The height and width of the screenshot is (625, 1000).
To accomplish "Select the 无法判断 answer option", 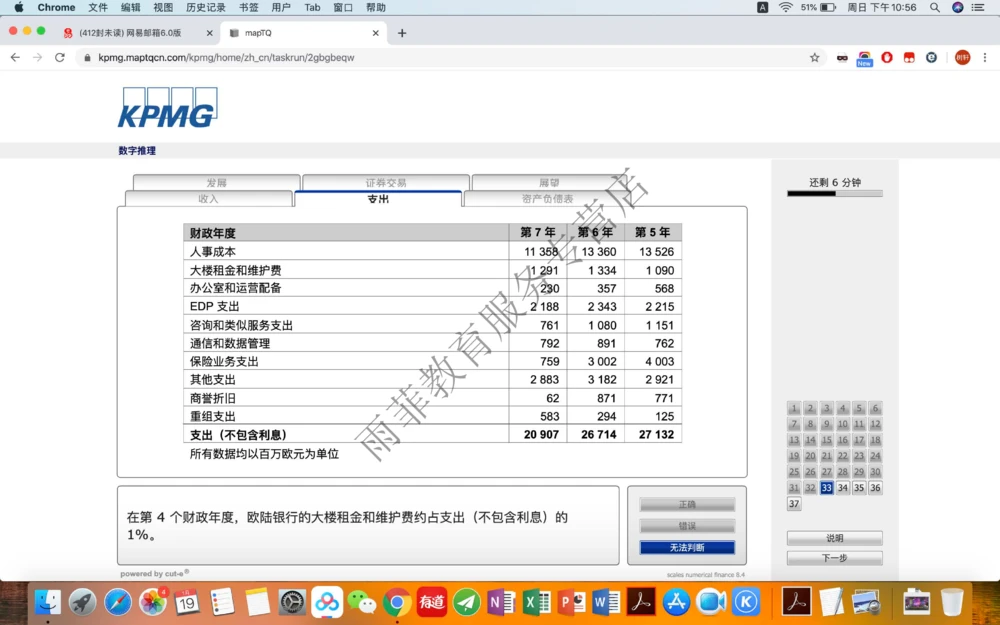I will [x=686, y=547].
